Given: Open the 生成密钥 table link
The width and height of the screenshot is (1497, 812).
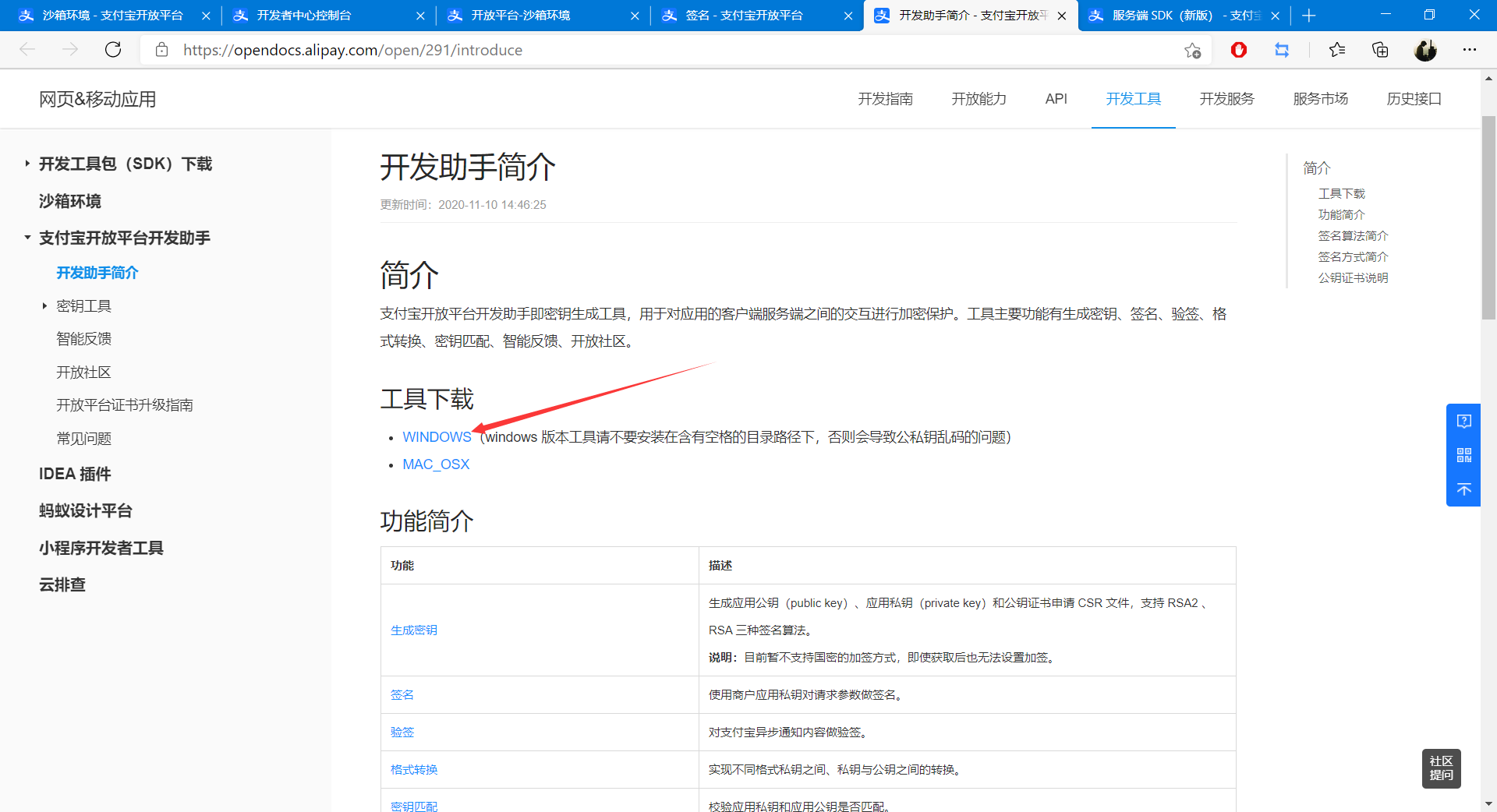Looking at the screenshot, I should click(414, 630).
